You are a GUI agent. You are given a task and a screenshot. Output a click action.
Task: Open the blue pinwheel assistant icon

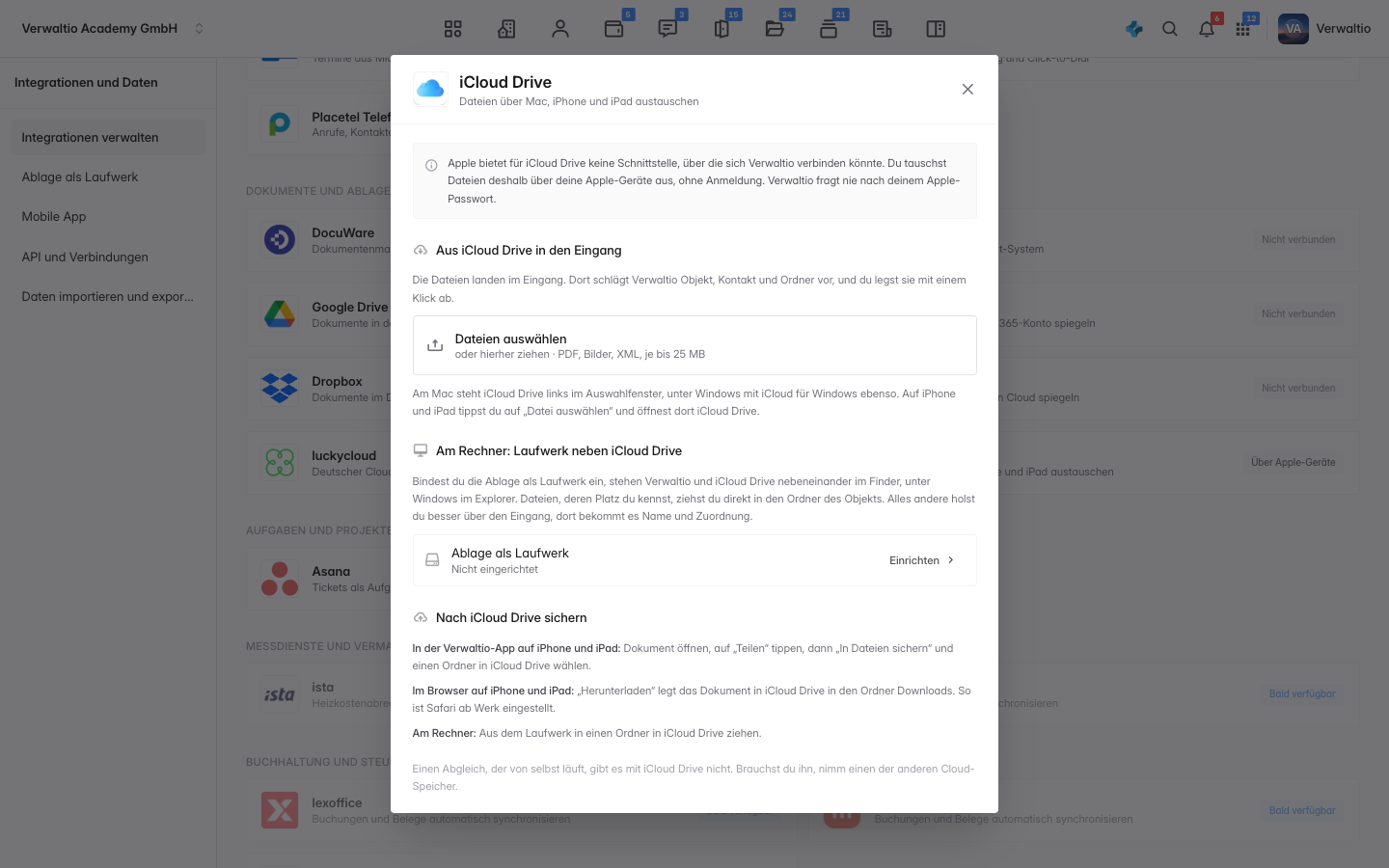[x=1134, y=29]
